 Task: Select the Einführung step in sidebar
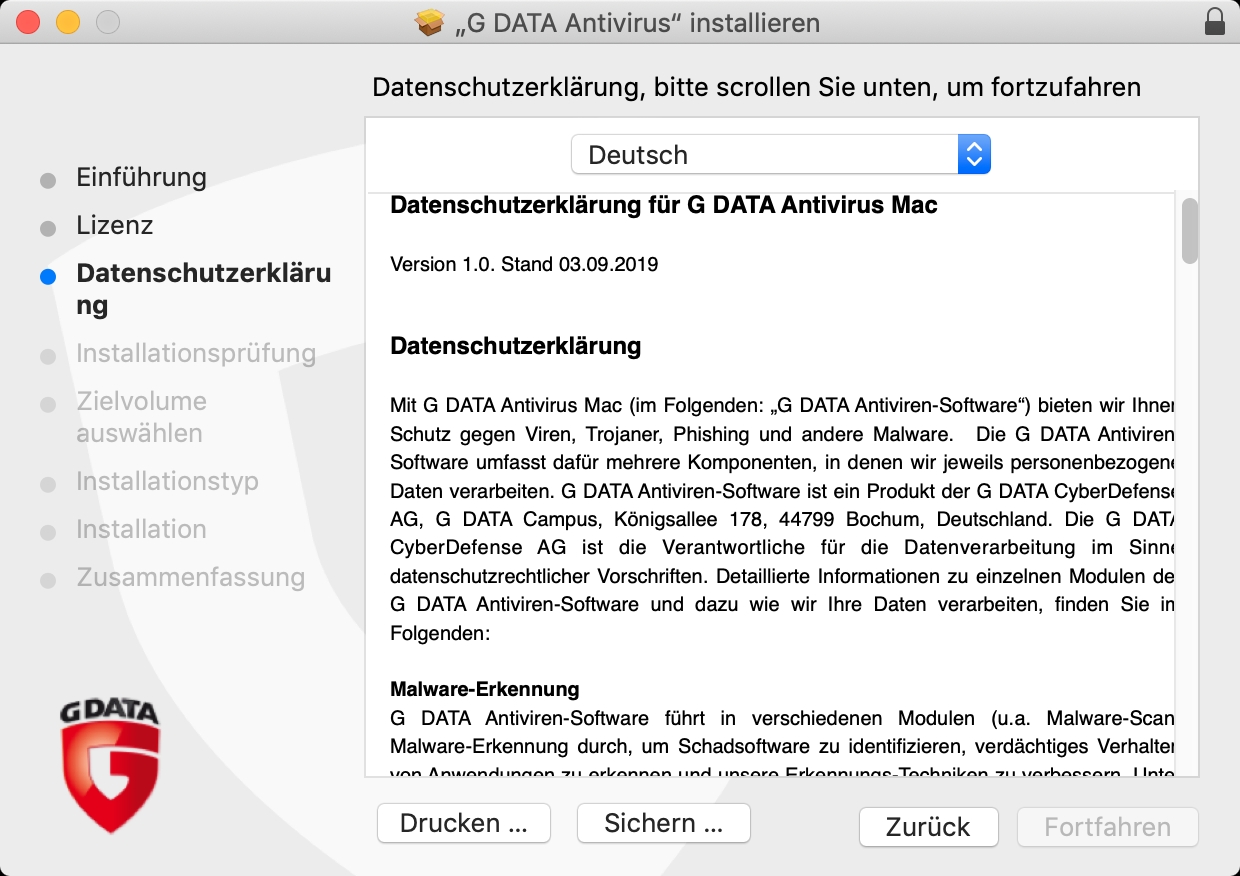(141, 177)
